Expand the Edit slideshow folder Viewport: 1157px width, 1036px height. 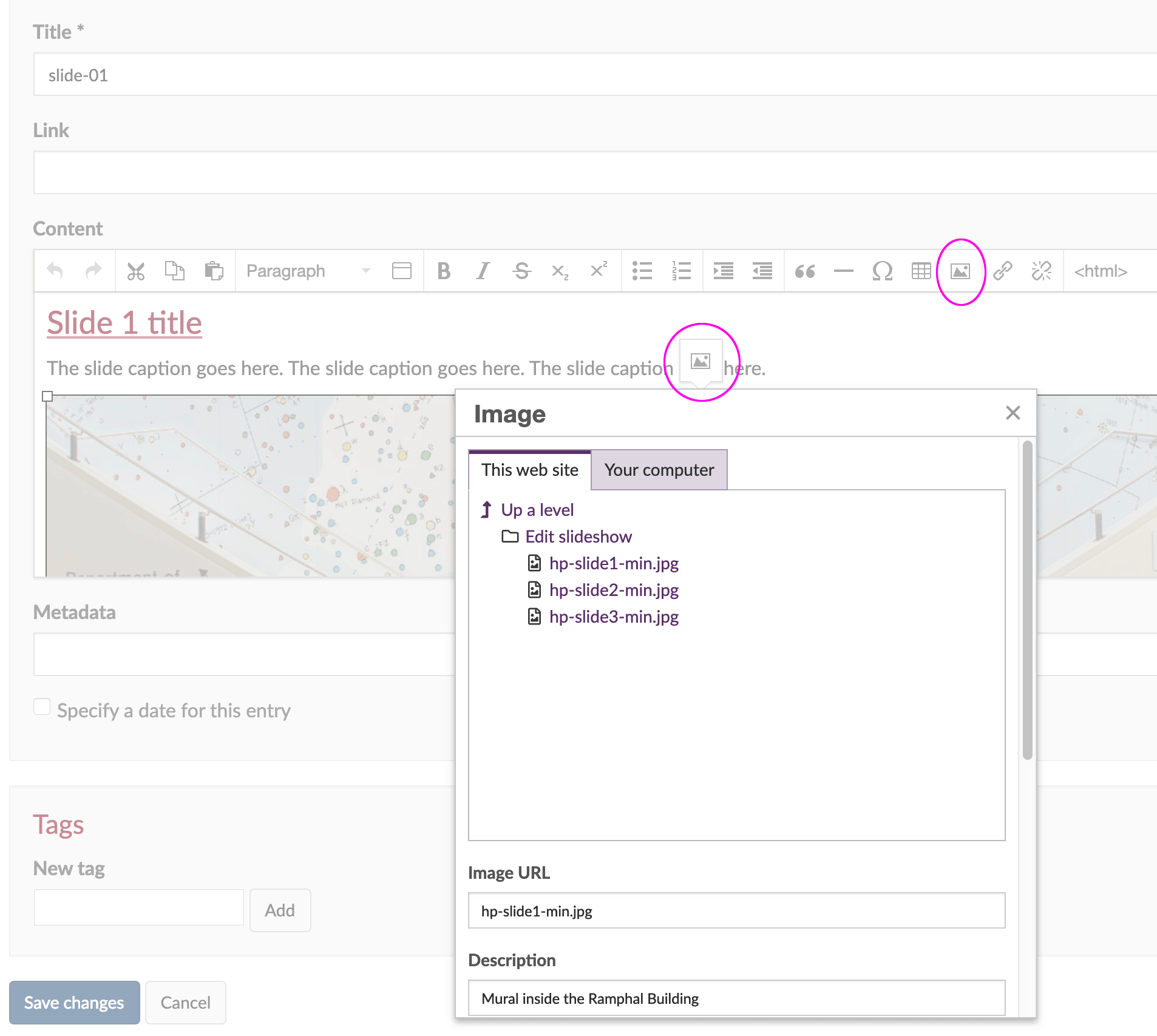pyautogui.click(x=578, y=537)
